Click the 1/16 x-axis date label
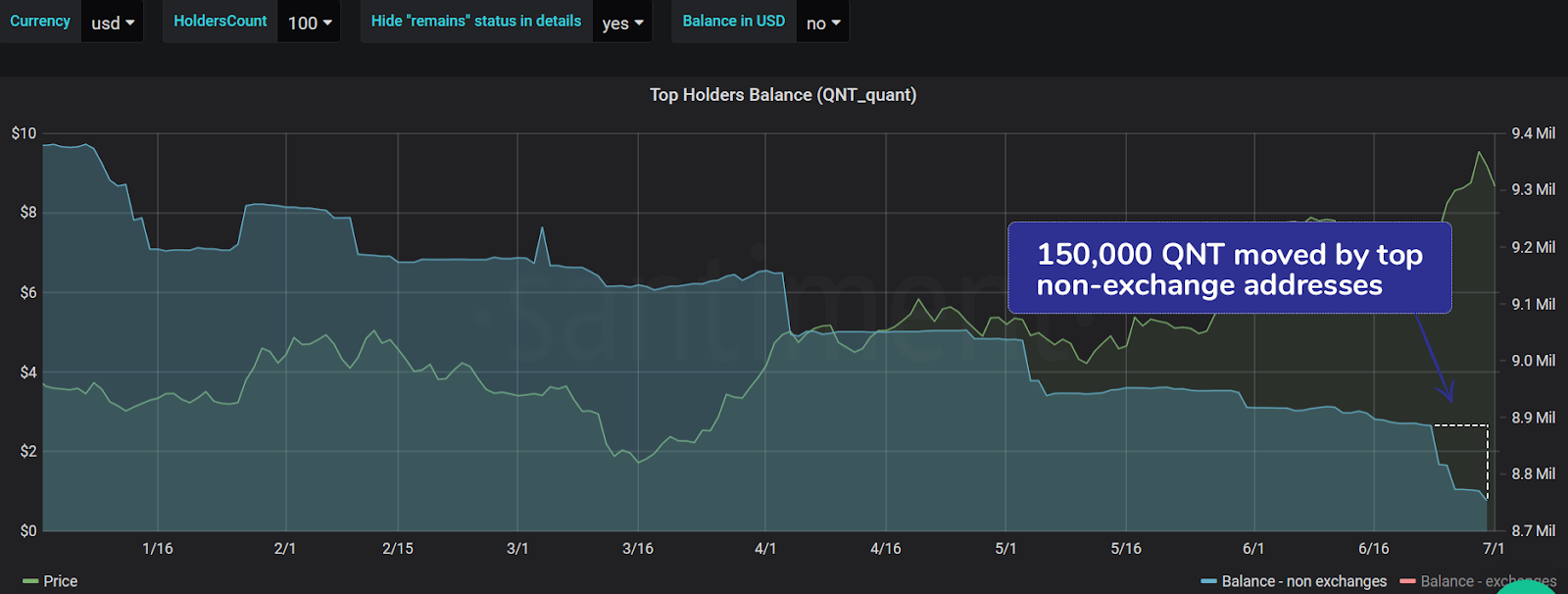This screenshot has width=1568, height=594. pos(158,549)
